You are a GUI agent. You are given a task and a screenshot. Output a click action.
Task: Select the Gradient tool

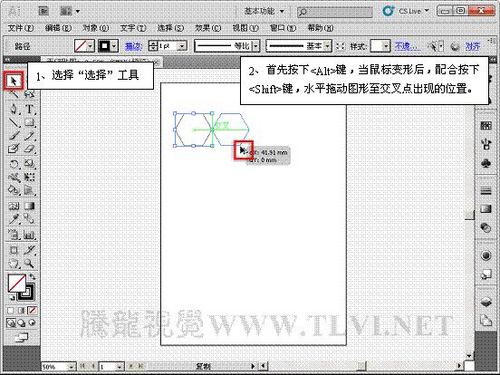pos(29,206)
